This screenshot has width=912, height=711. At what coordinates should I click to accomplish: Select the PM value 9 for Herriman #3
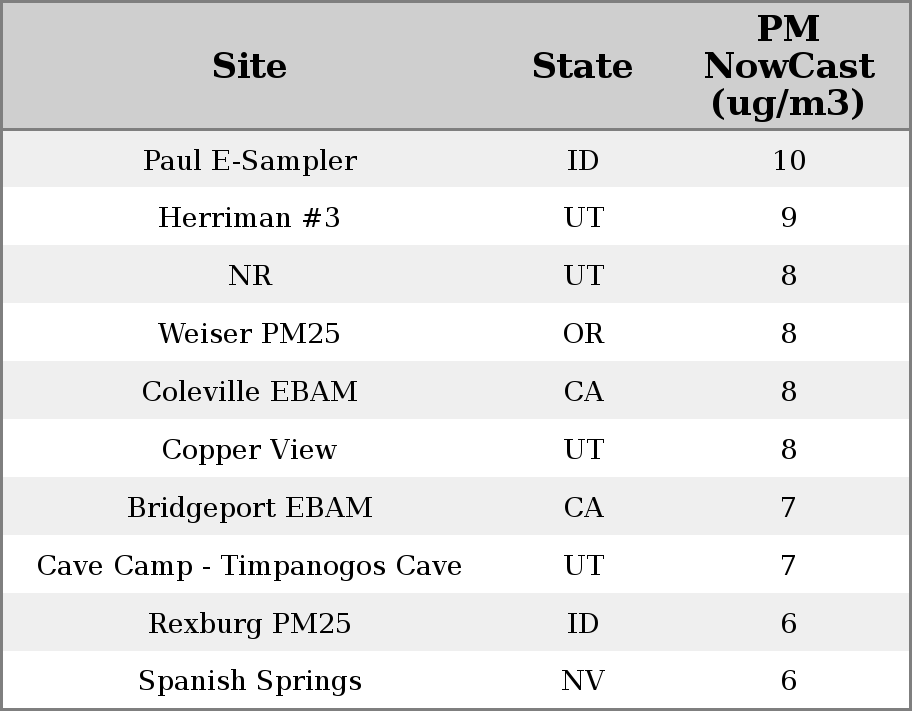pos(788,218)
